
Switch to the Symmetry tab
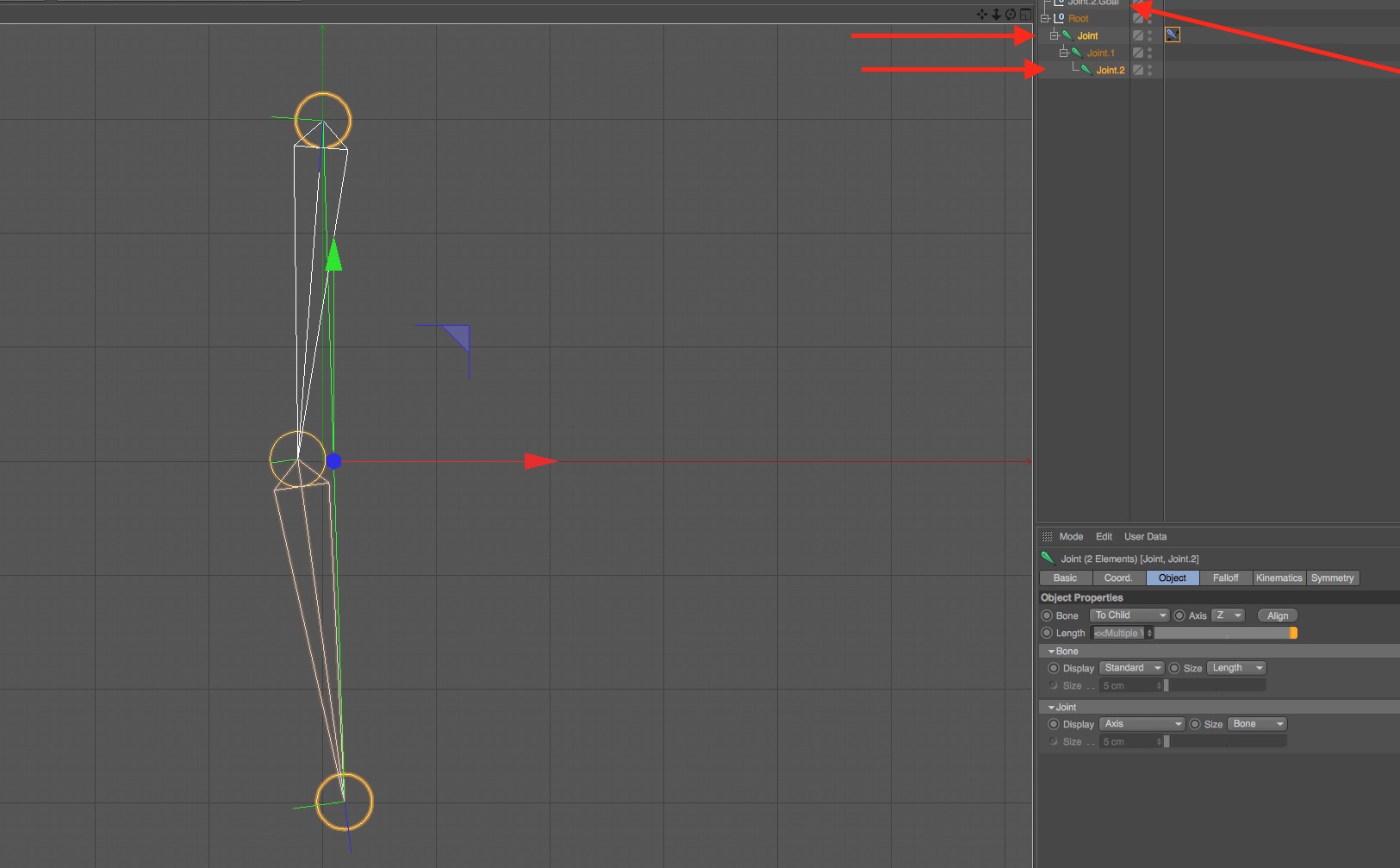coord(1333,578)
